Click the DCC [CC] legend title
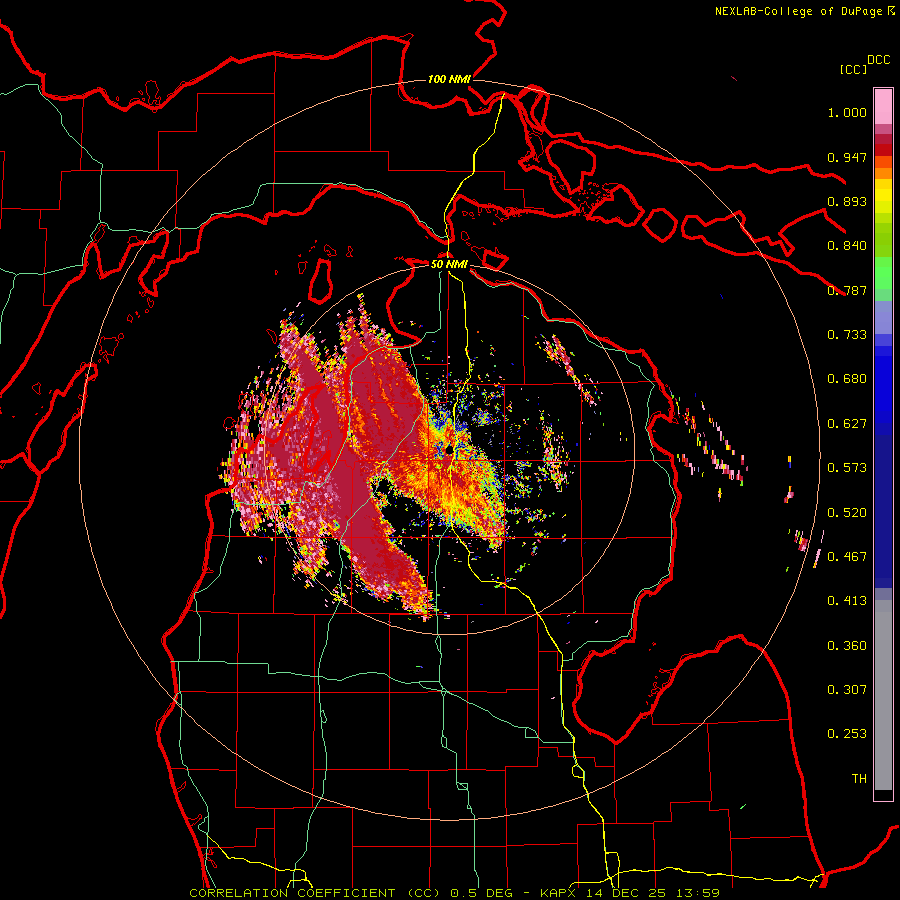 pyautogui.click(x=865, y=64)
